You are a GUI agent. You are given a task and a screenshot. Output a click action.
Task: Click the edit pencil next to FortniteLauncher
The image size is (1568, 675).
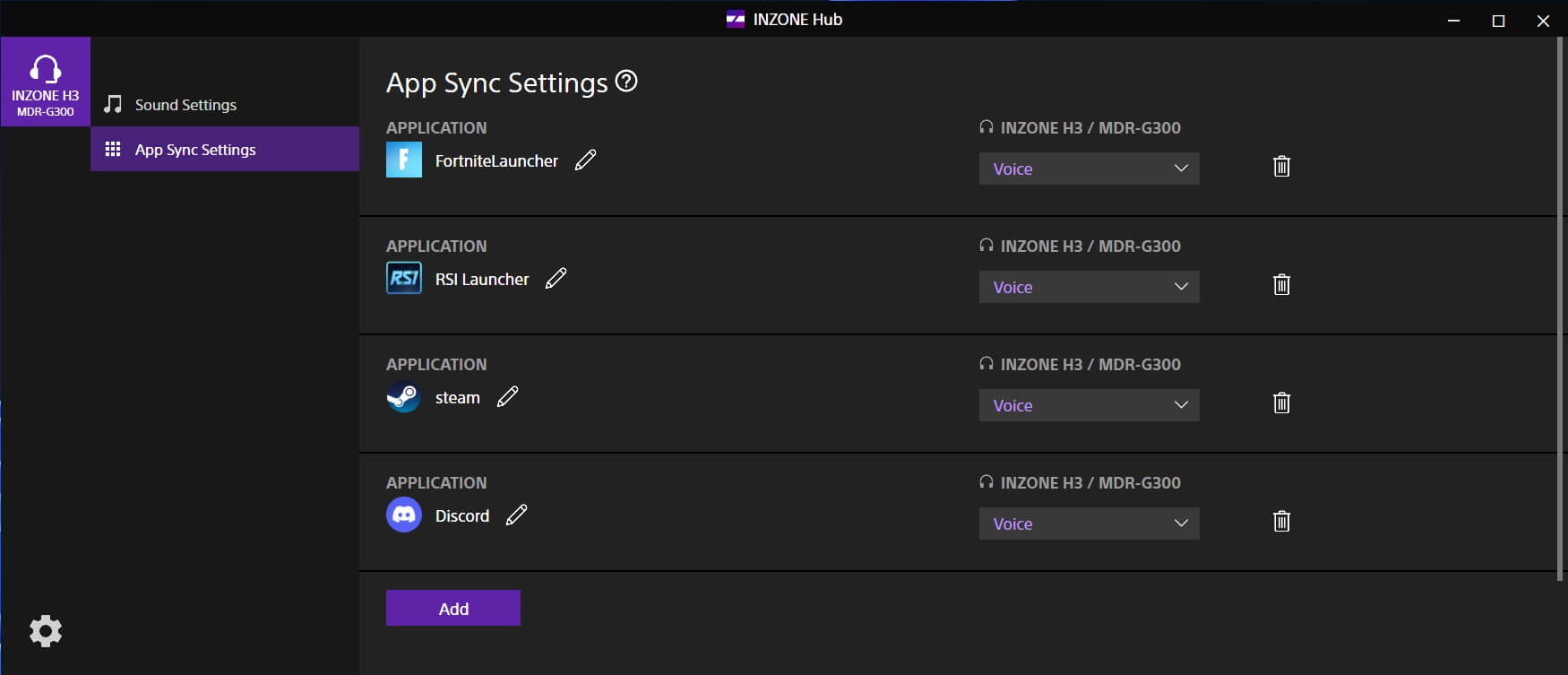coord(585,160)
